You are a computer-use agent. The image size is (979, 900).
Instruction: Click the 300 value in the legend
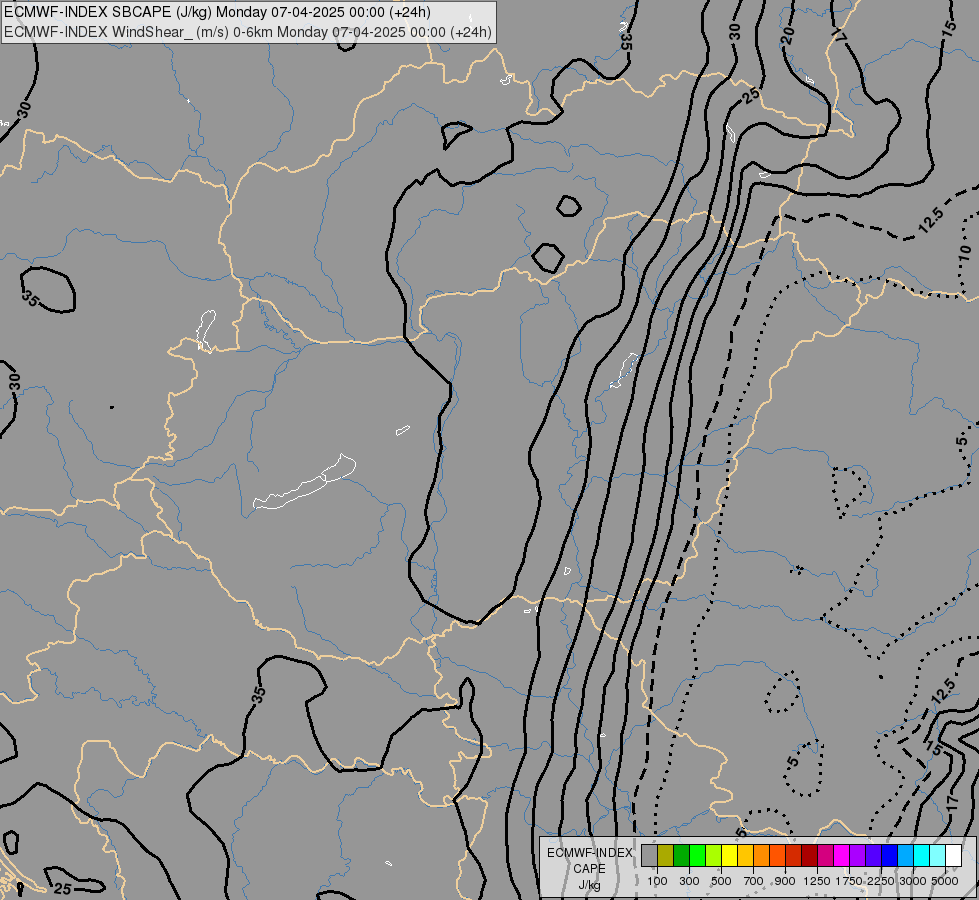point(689,881)
